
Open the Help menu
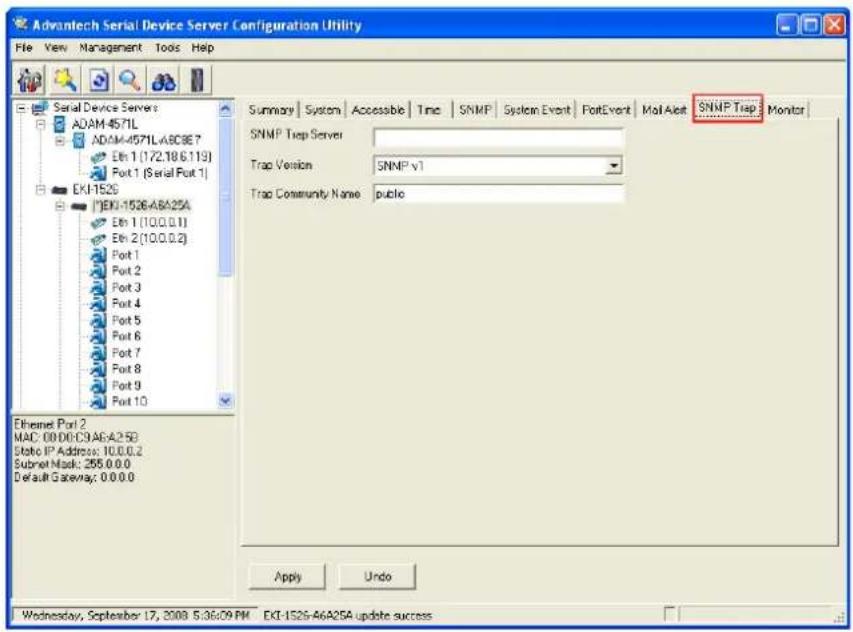pyautogui.click(x=202, y=48)
